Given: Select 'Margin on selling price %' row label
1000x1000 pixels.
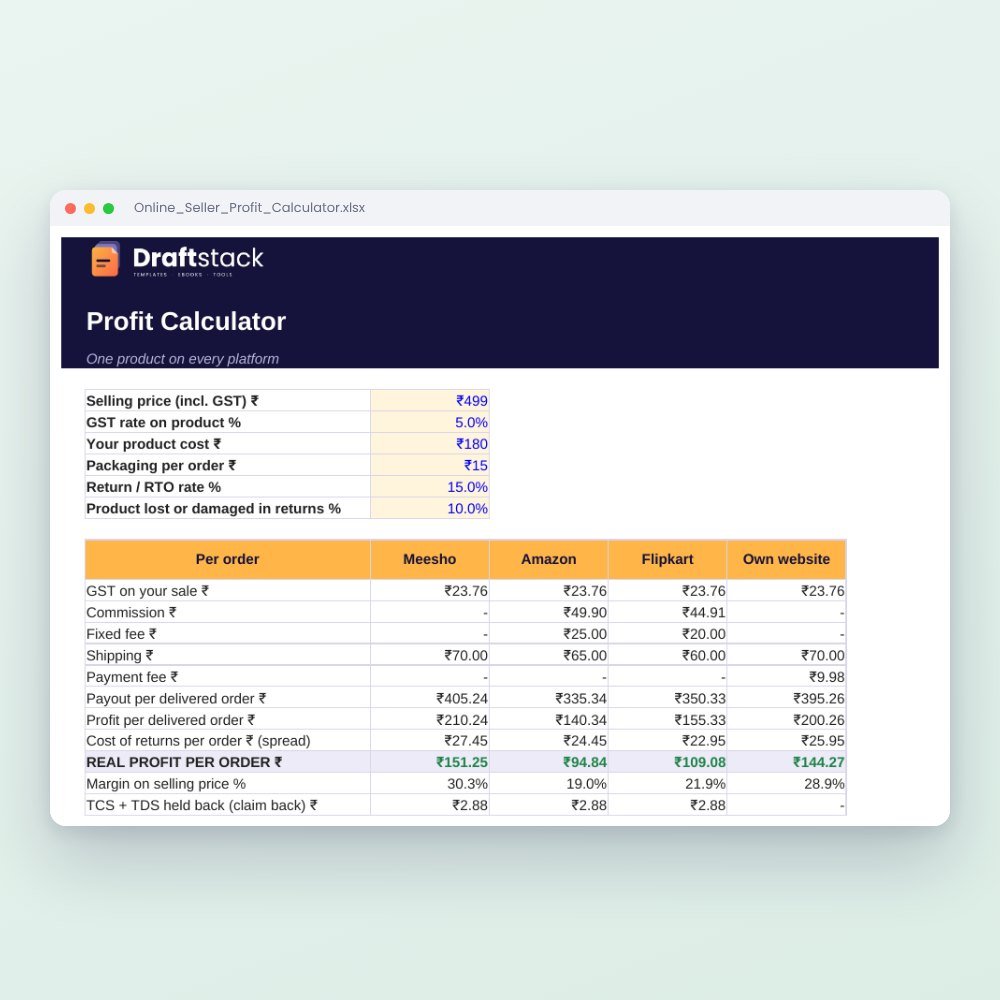Looking at the screenshot, I should click(x=166, y=784).
